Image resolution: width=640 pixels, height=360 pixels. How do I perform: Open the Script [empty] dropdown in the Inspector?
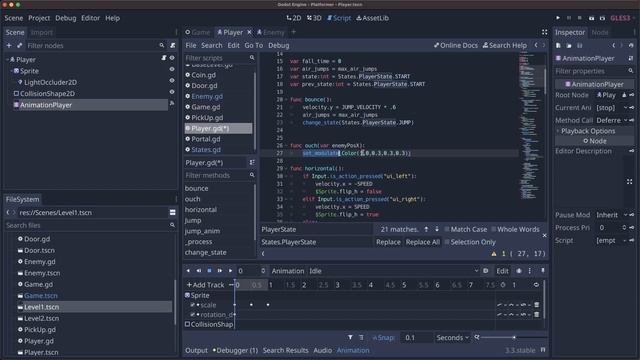tap(611, 240)
